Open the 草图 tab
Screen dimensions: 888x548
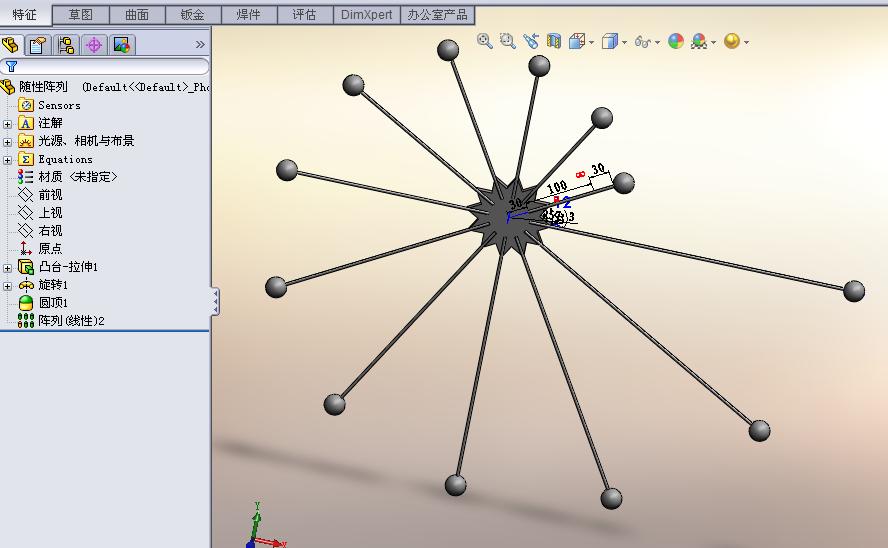click(80, 15)
